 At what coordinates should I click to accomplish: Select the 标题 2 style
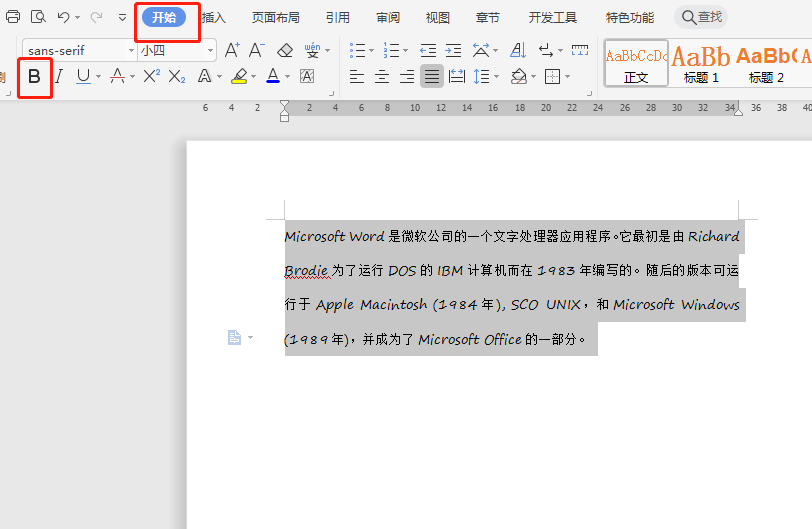pos(766,64)
